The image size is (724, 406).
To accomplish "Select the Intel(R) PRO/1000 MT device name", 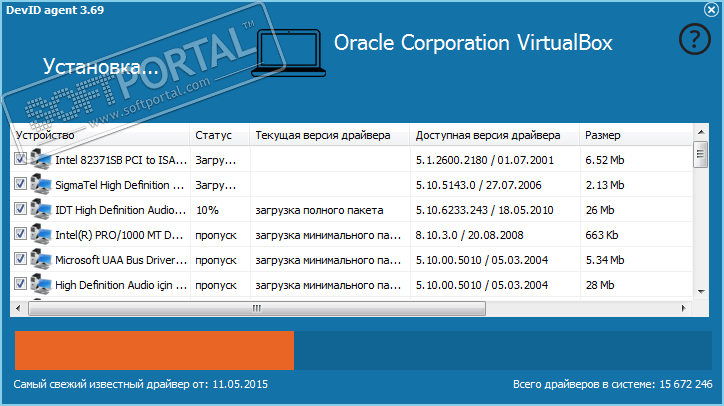I will (x=119, y=235).
